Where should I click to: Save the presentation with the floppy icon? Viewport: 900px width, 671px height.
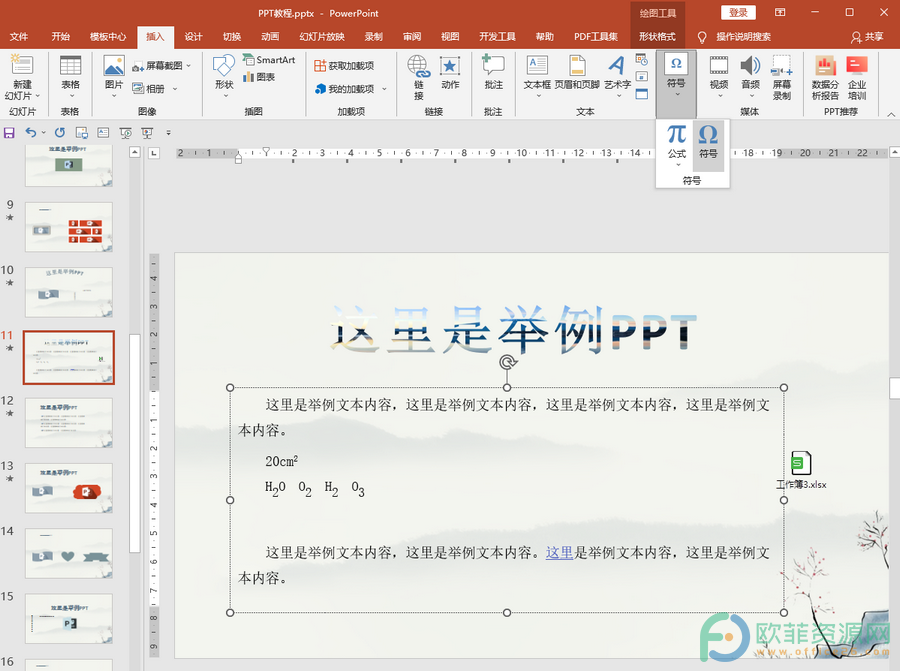coord(9,133)
